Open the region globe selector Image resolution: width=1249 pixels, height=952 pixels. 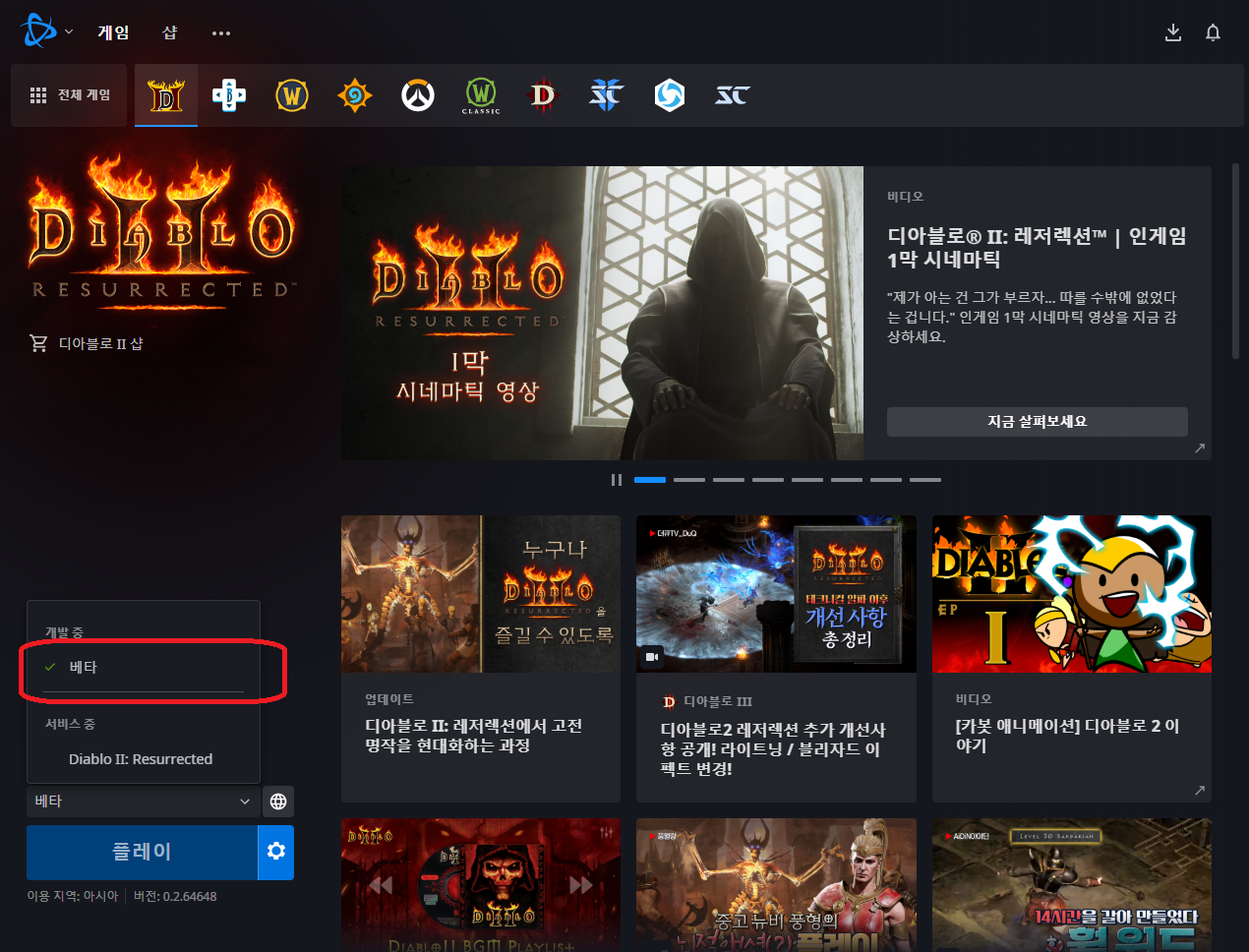[278, 802]
